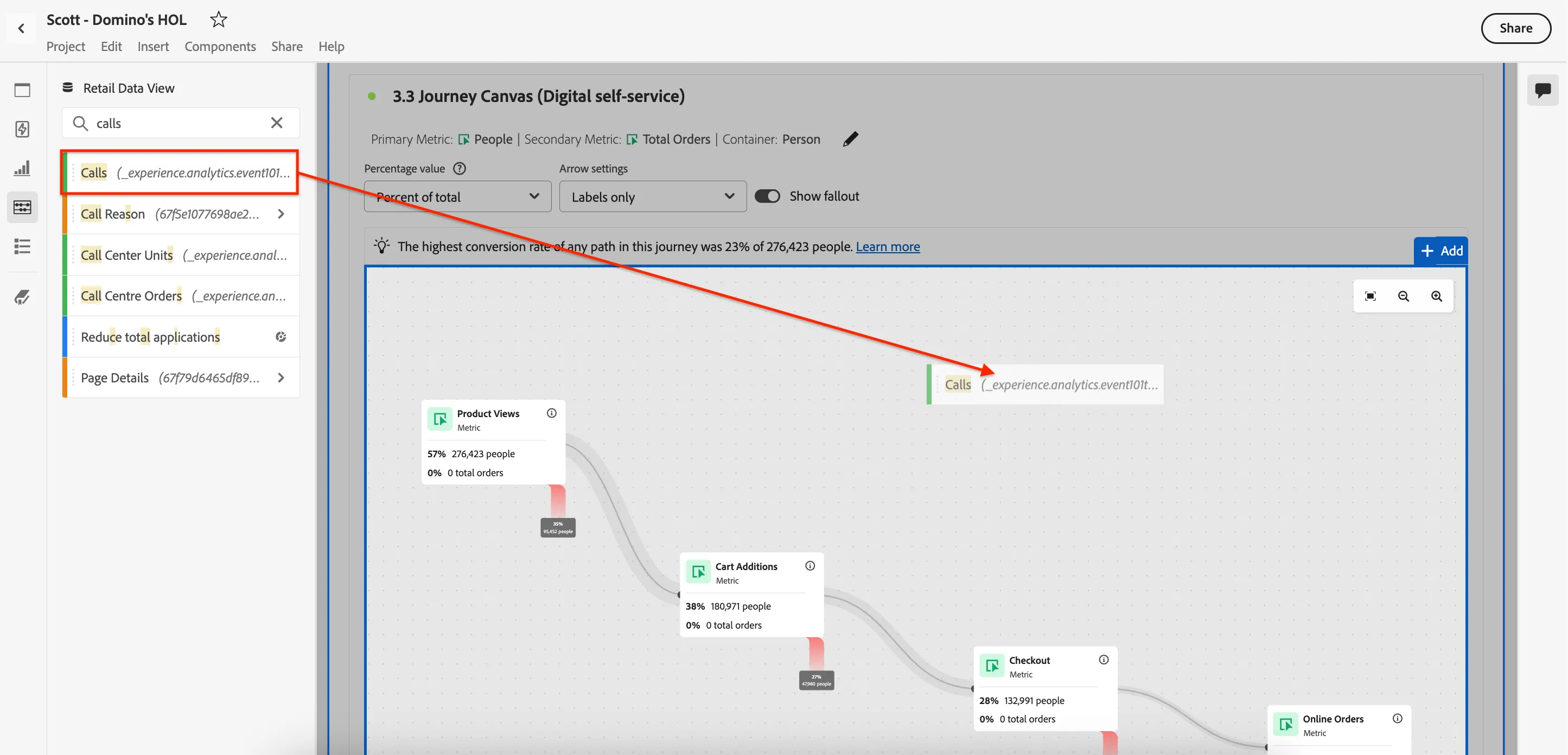The image size is (1568, 755).
Task: Open the Percent of total dropdown
Action: coord(458,196)
